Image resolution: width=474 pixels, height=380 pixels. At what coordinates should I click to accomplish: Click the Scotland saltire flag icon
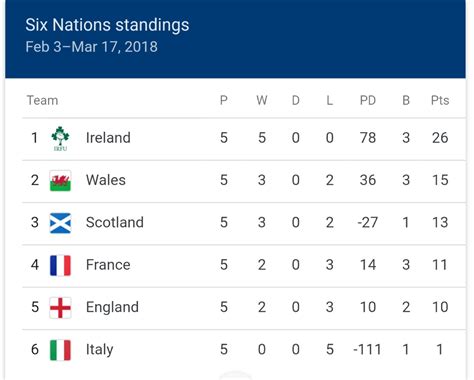point(60,223)
